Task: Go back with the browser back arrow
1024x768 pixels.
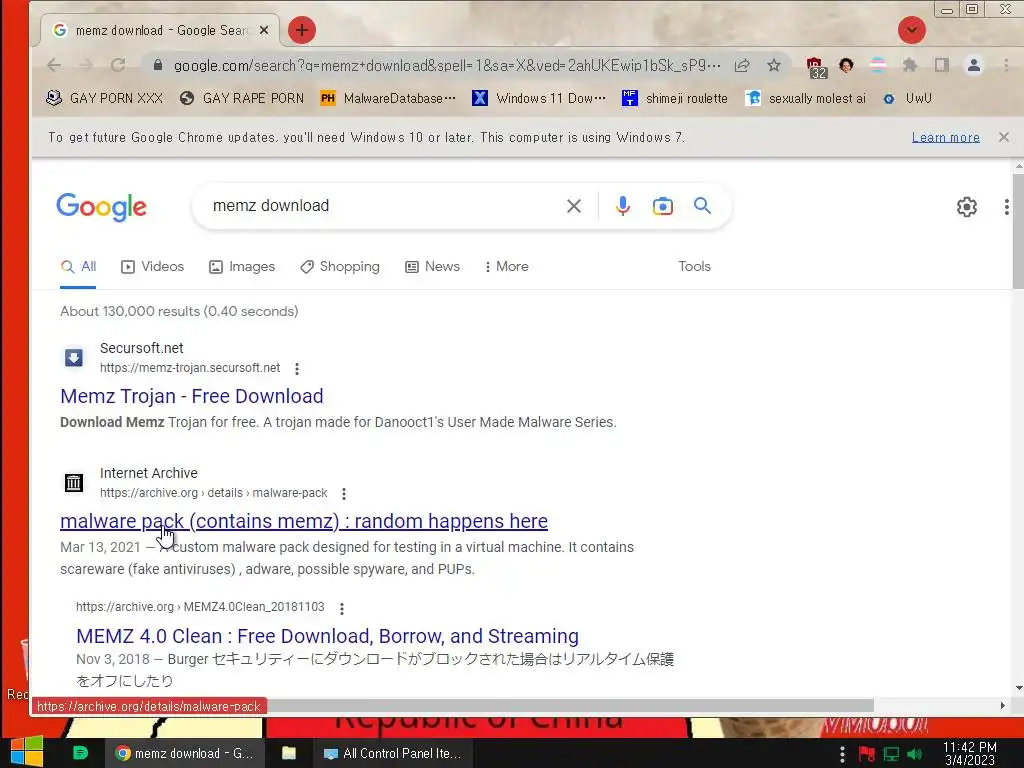Action: click(x=54, y=65)
